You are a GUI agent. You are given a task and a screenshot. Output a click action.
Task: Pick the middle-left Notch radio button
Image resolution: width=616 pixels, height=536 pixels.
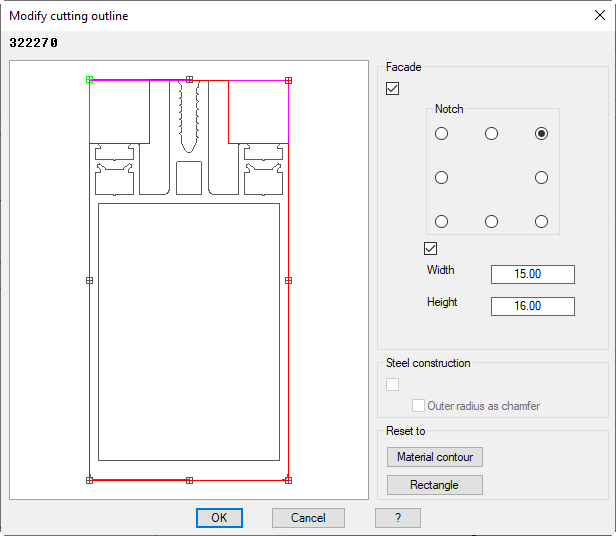pos(441,178)
